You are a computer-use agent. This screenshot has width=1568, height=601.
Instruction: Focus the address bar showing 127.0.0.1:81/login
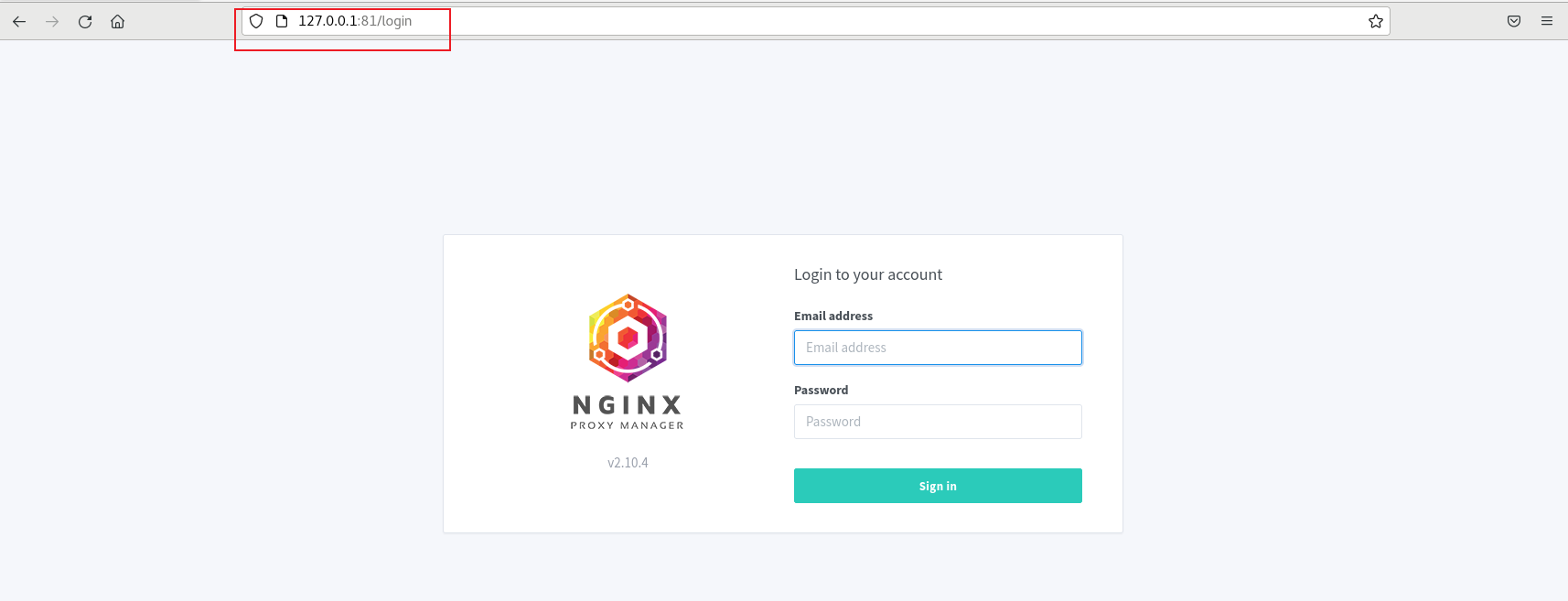point(815,21)
